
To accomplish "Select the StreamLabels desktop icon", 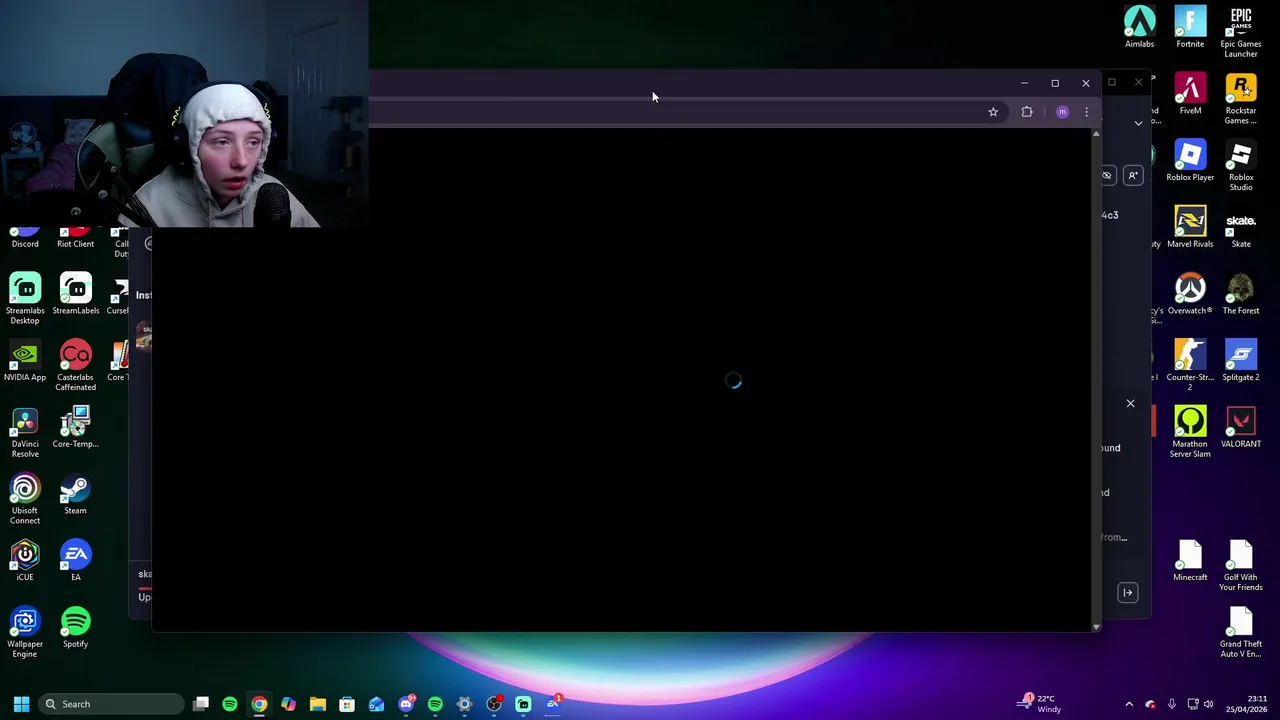I will [x=75, y=293].
